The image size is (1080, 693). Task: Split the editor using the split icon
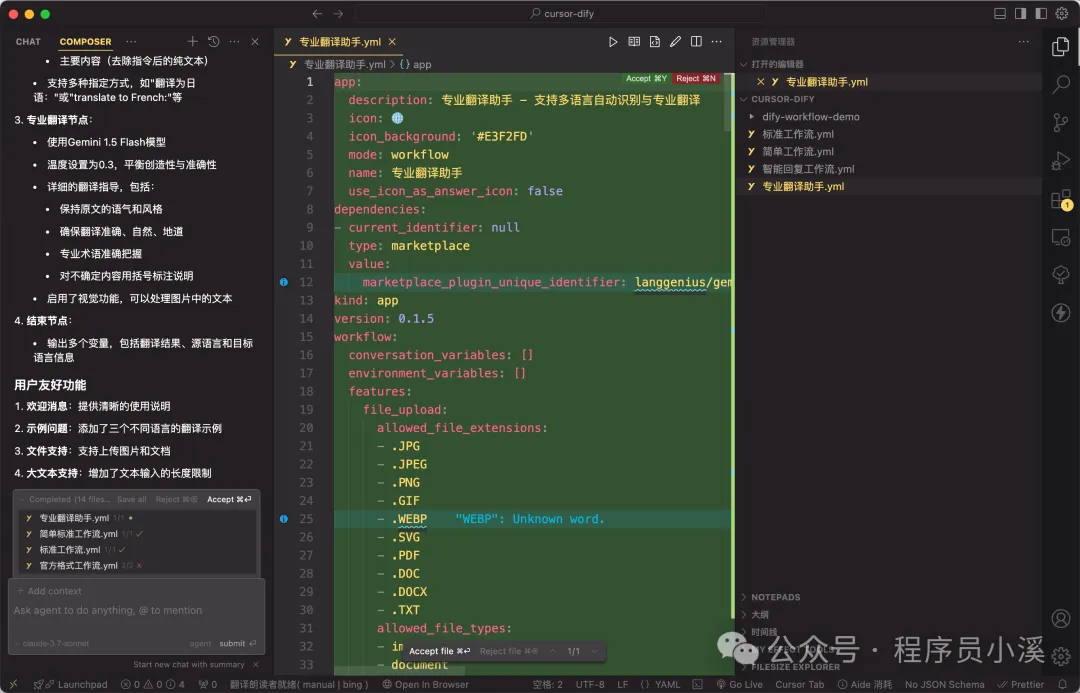pyautogui.click(x=695, y=41)
